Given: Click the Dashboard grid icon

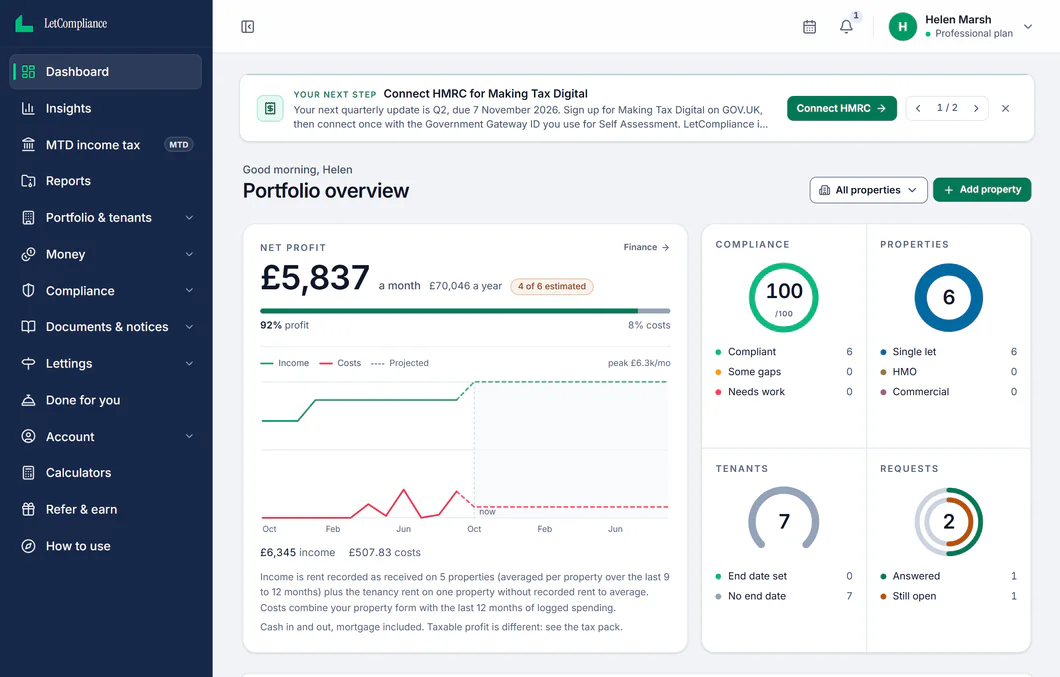Looking at the screenshot, I should 28,72.
